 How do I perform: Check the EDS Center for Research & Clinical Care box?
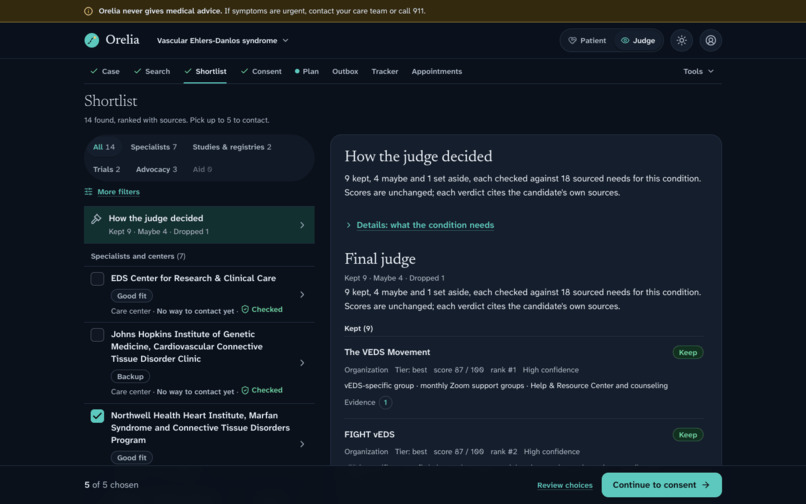click(97, 279)
